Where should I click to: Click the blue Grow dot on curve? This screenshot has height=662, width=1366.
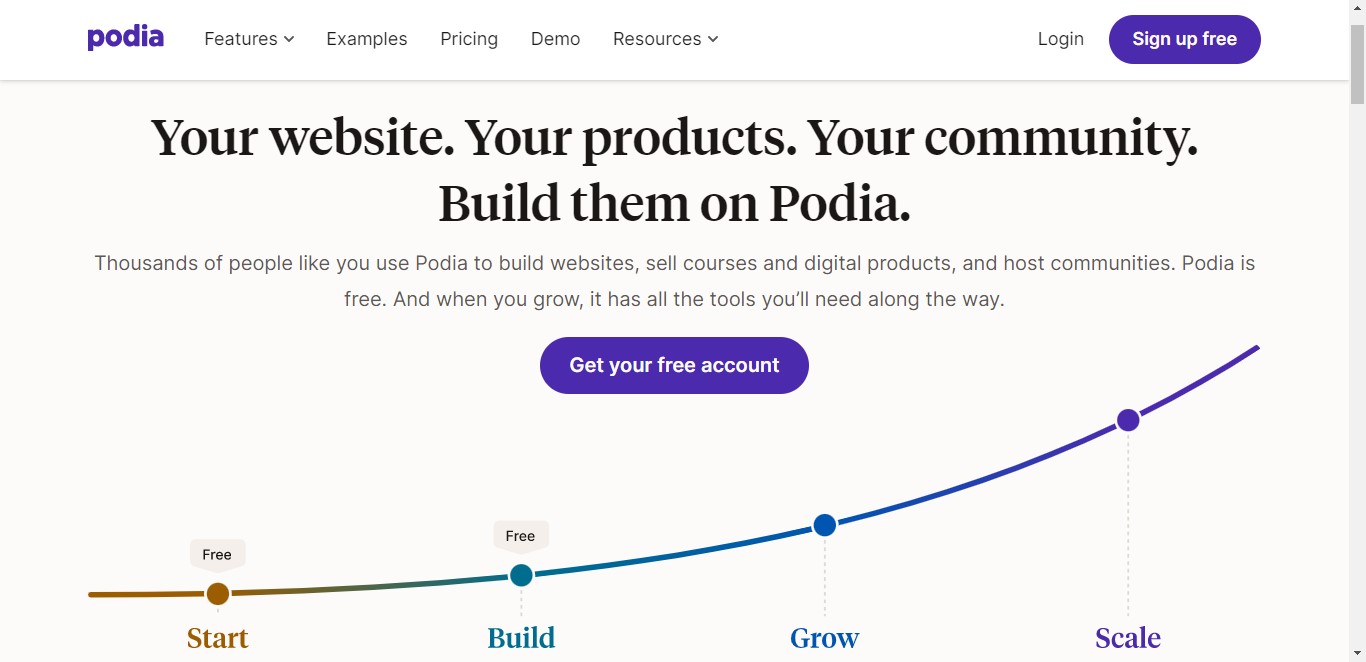(x=824, y=525)
